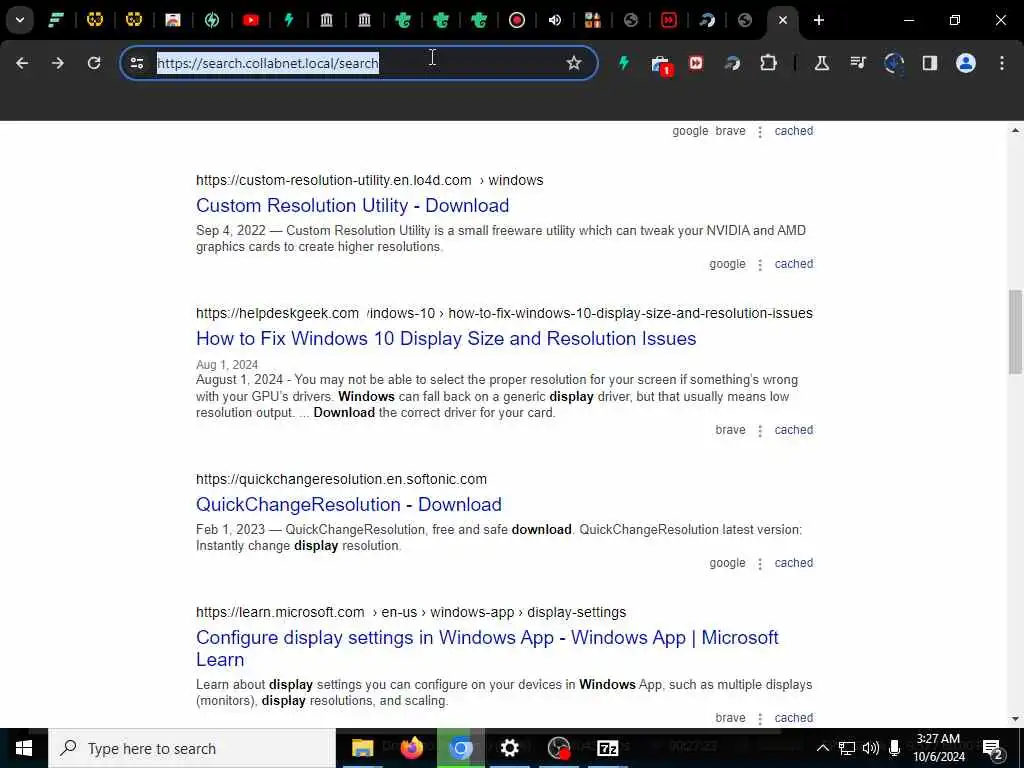The image size is (1024, 768).
Task: Open the media control playlist icon
Action: tap(857, 63)
